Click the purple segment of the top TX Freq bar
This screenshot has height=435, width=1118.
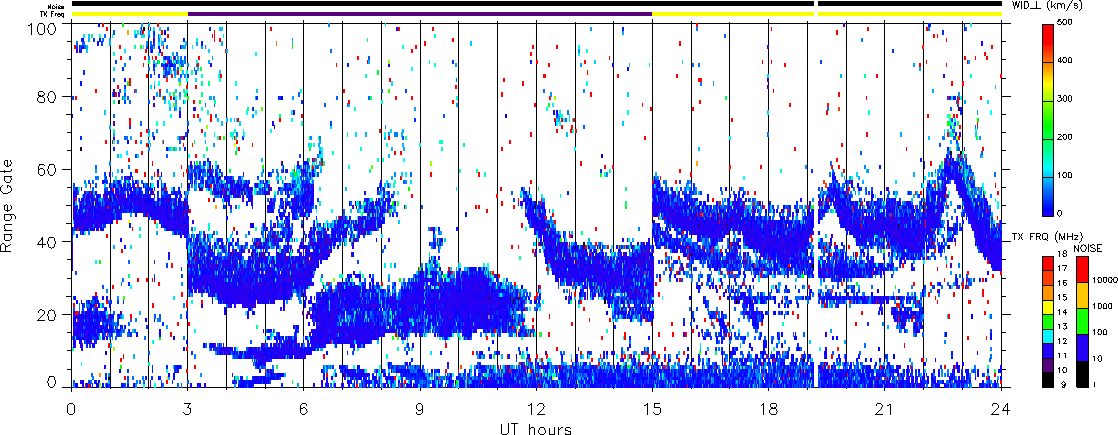pyautogui.click(x=420, y=14)
